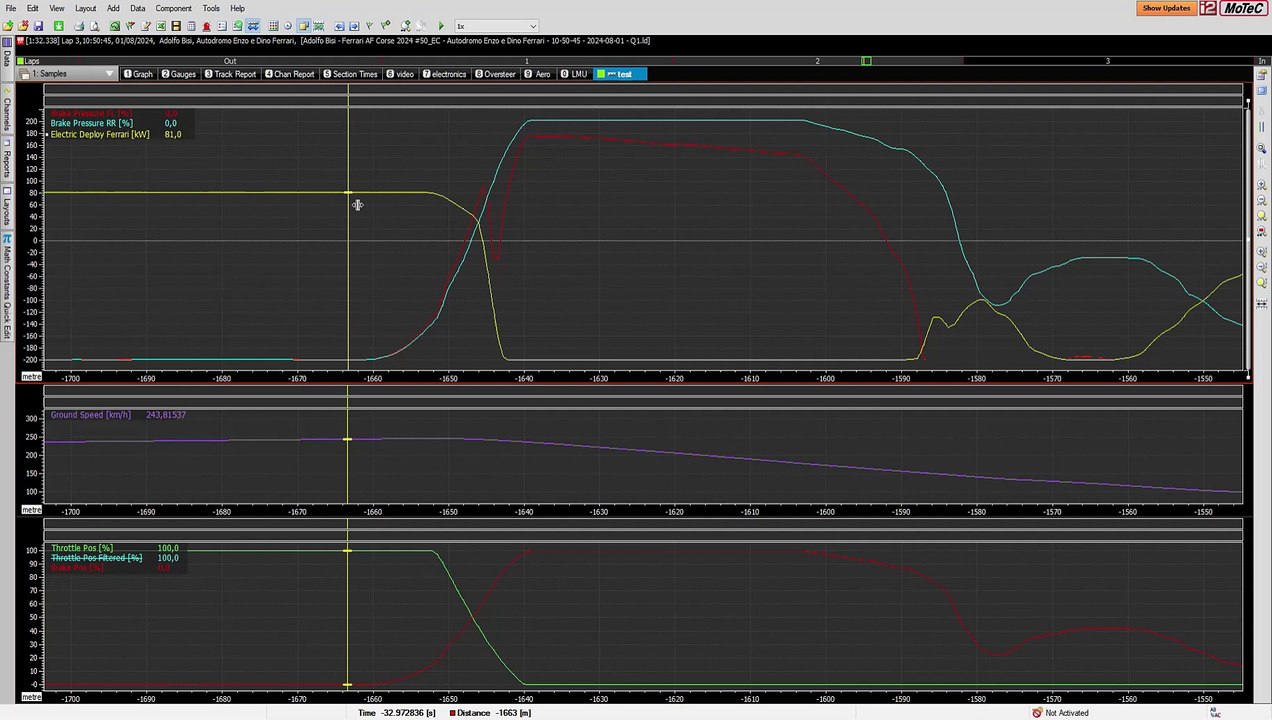This screenshot has width=1272, height=720.
Task: Switch to the Graph worksheet tab
Action: tap(138, 74)
